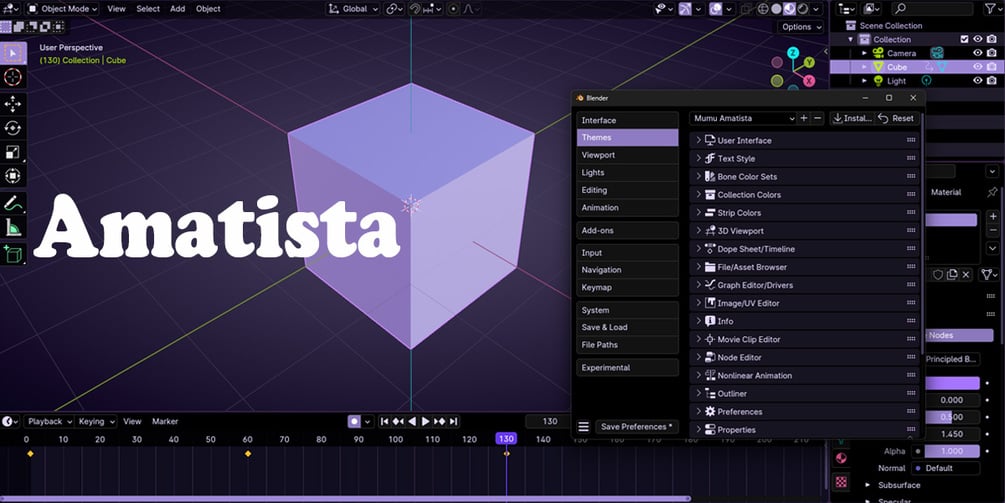This screenshot has width=1005, height=503.
Task: Toggle Cube visibility eye in outliner
Action: pyautogui.click(x=977, y=67)
